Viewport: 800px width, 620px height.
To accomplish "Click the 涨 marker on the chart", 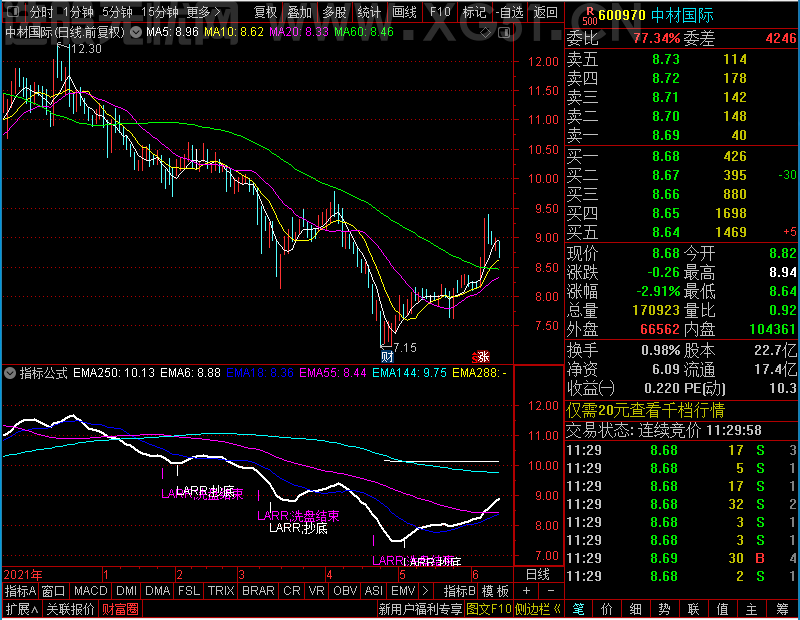I will (481, 356).
